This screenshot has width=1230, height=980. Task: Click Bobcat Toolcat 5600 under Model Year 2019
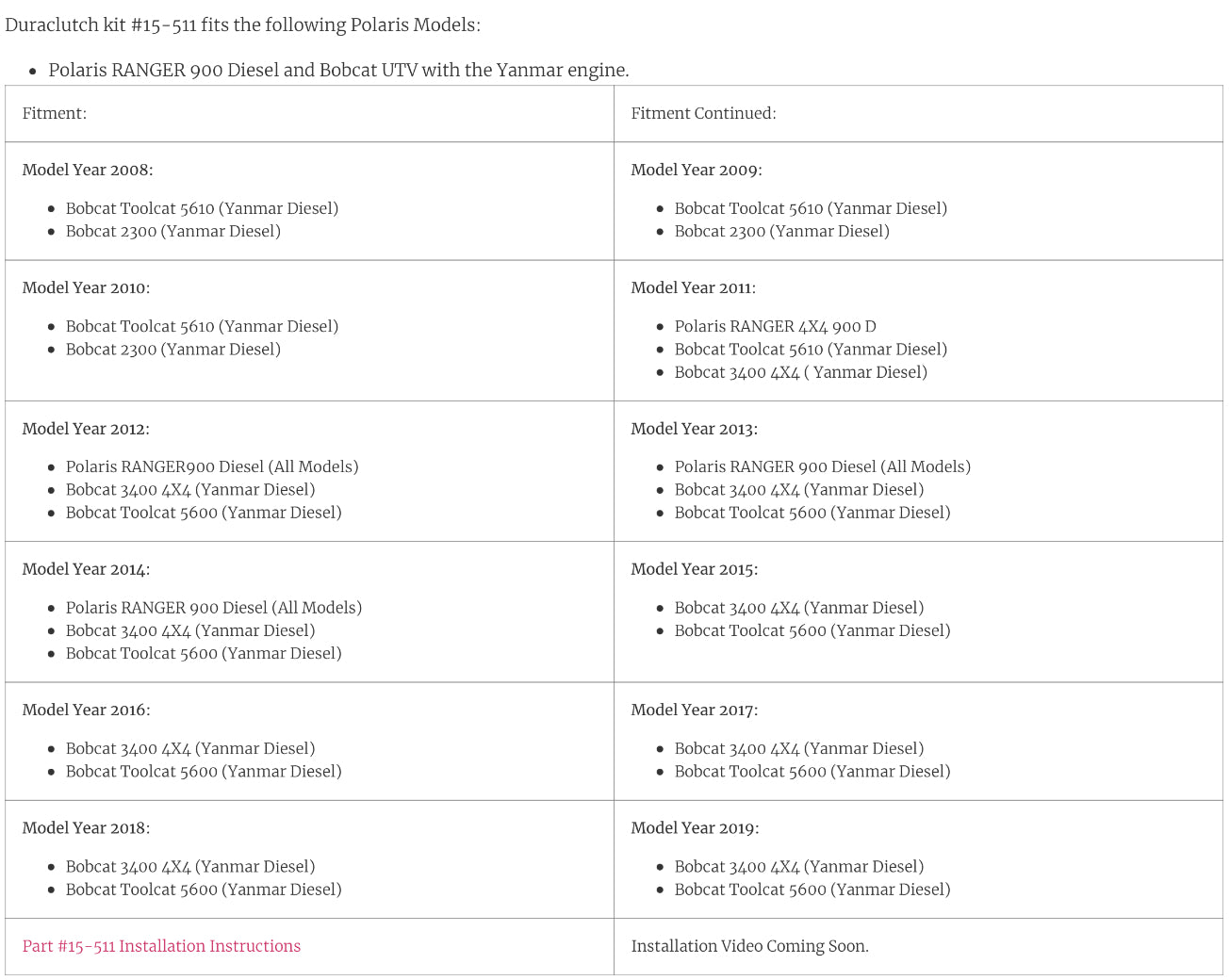point(812,889)
